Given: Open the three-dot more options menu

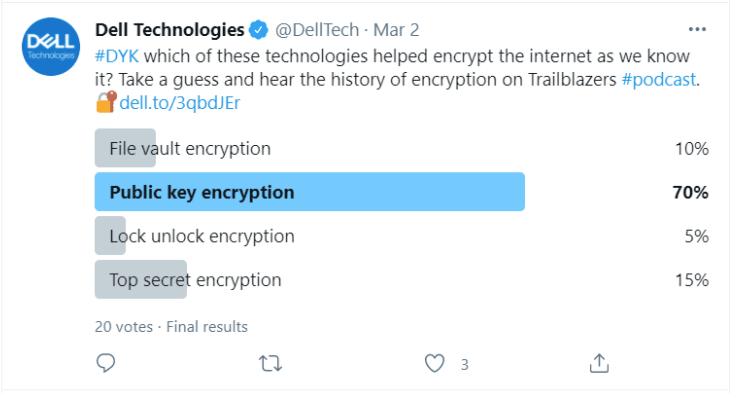Looking at the screenshot, I should pos(697,29).
